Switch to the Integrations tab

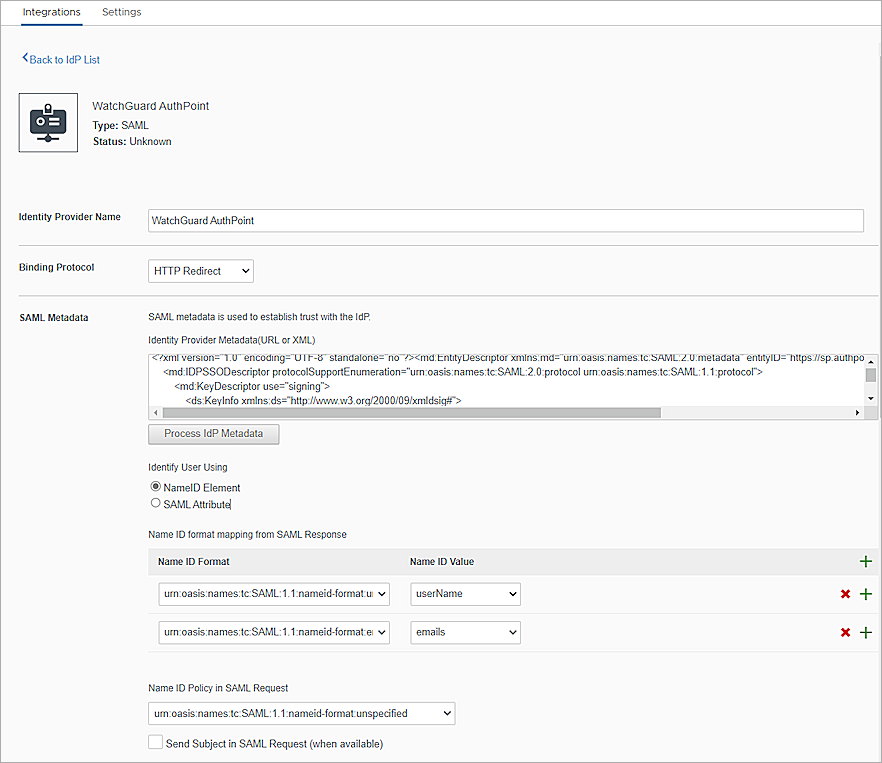tap(51, 12)
